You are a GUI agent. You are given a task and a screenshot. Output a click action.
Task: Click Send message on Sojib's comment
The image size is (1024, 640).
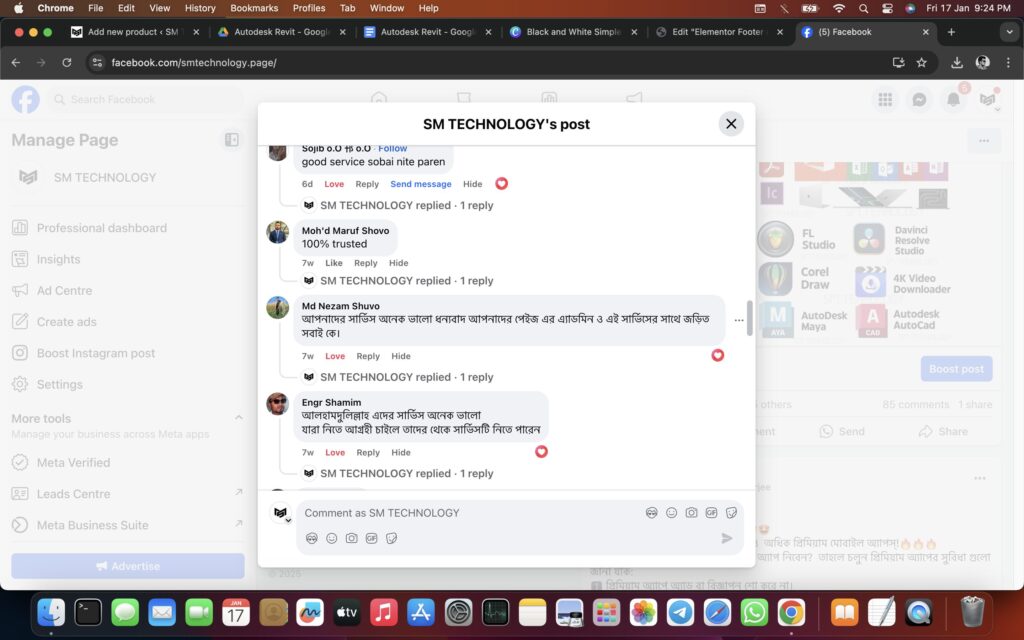[421, 184]
